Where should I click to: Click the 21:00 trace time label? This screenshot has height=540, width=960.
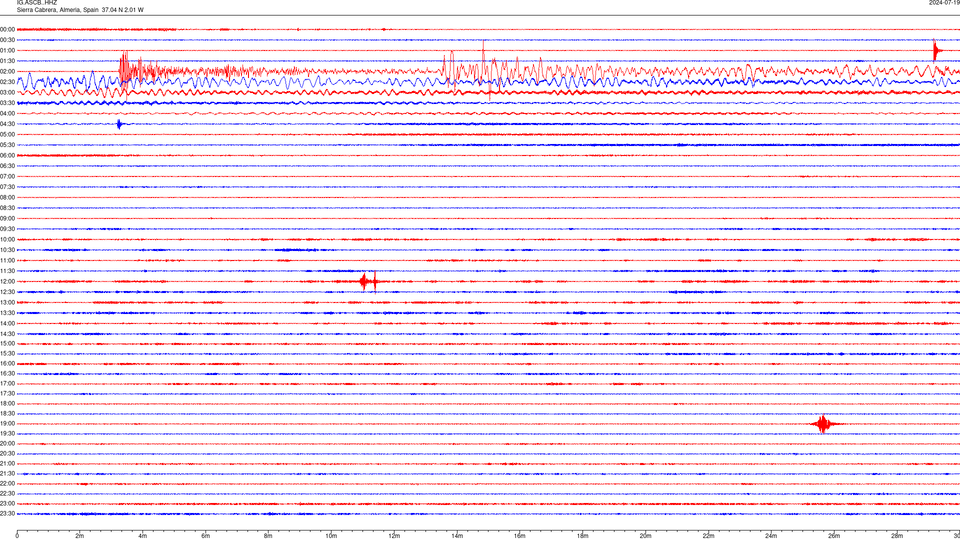pyautogui.click(x=7, y=463)
